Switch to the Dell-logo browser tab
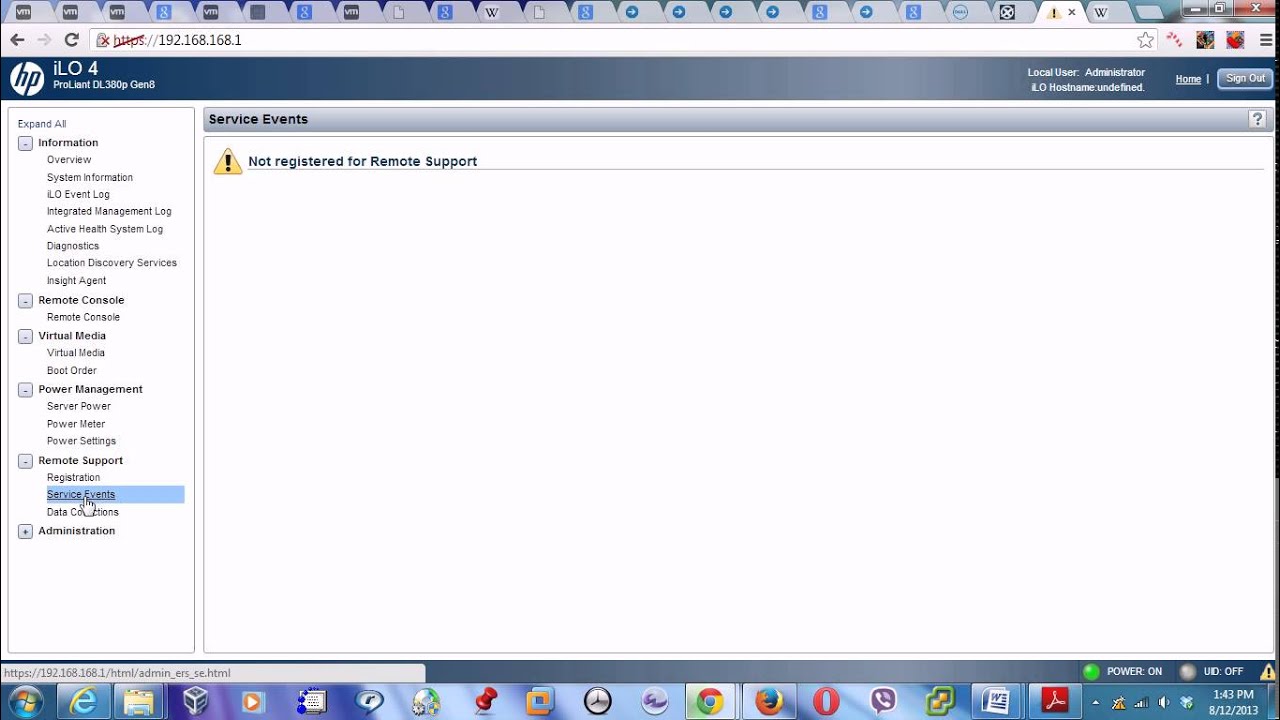The width and height of the screenshot is (1280, 720). (x=960, y=12)
